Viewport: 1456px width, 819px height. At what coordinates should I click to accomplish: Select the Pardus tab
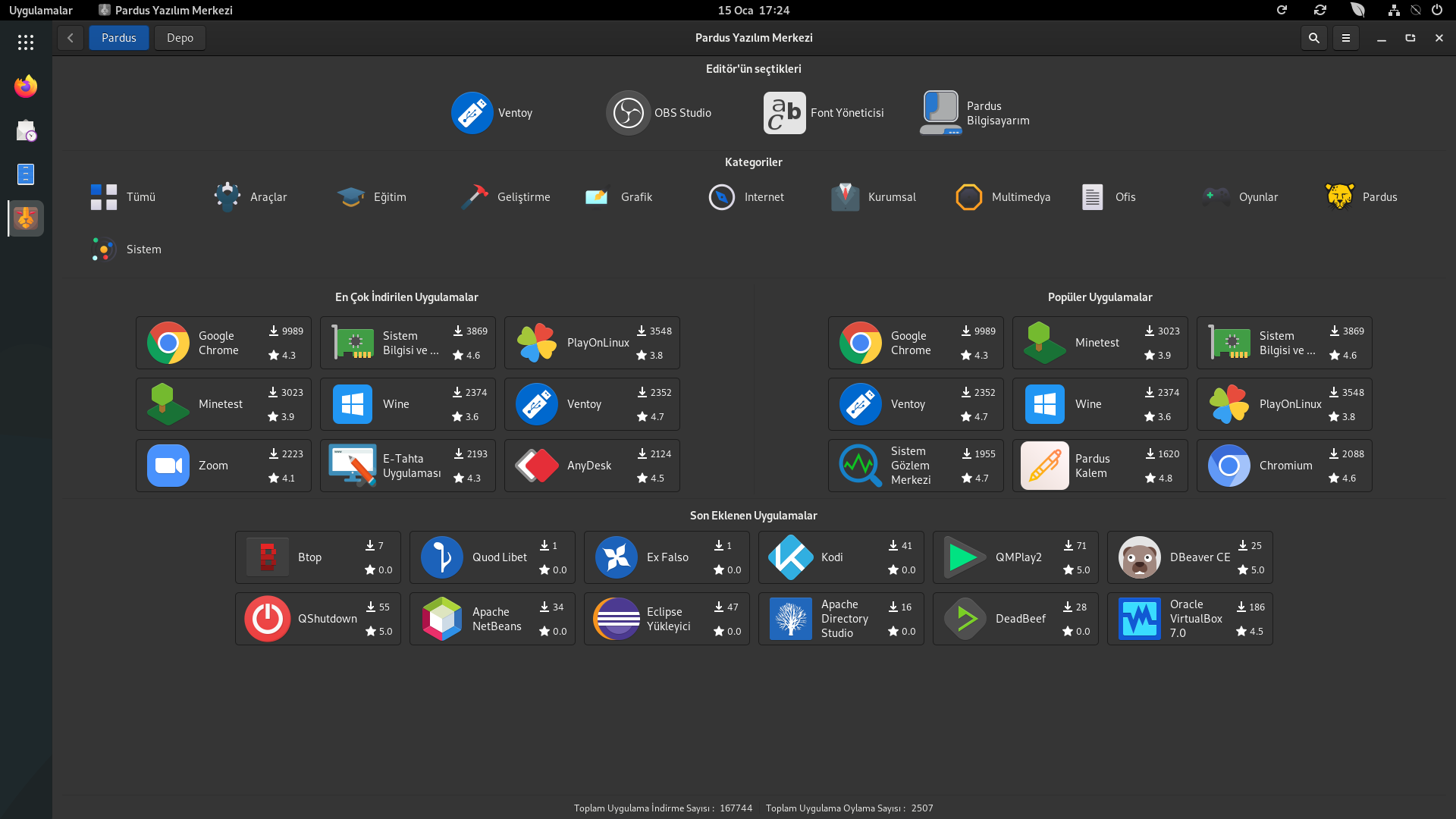119,38
